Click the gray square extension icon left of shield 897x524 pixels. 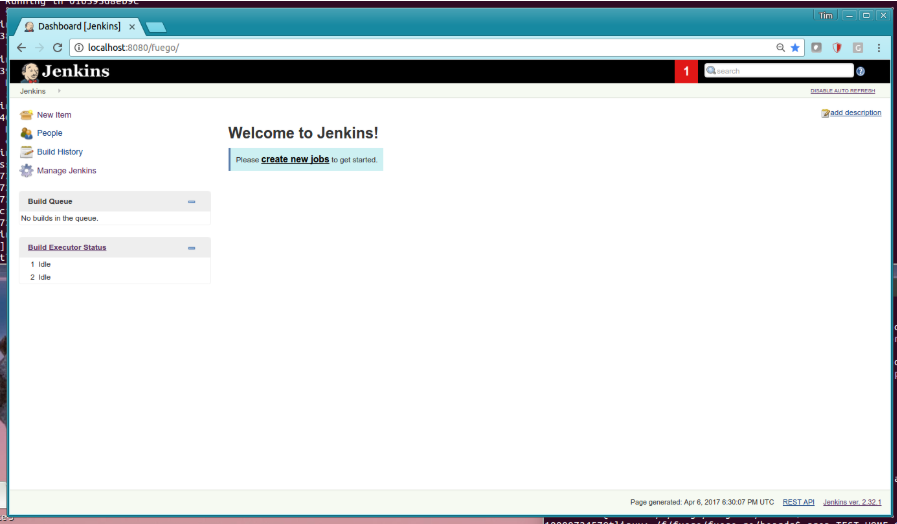tap(816, 47)
